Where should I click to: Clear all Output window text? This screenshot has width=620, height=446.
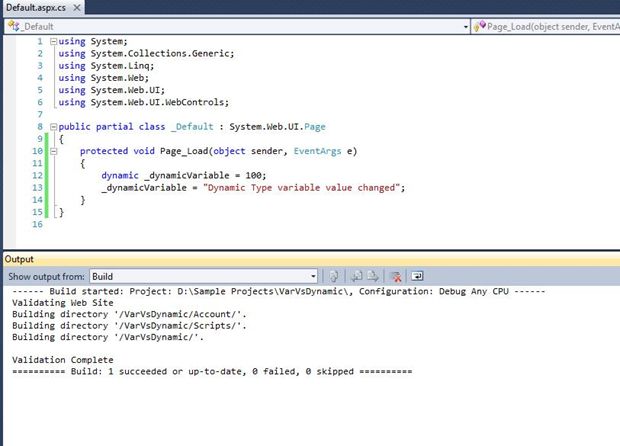click(395, 276)
